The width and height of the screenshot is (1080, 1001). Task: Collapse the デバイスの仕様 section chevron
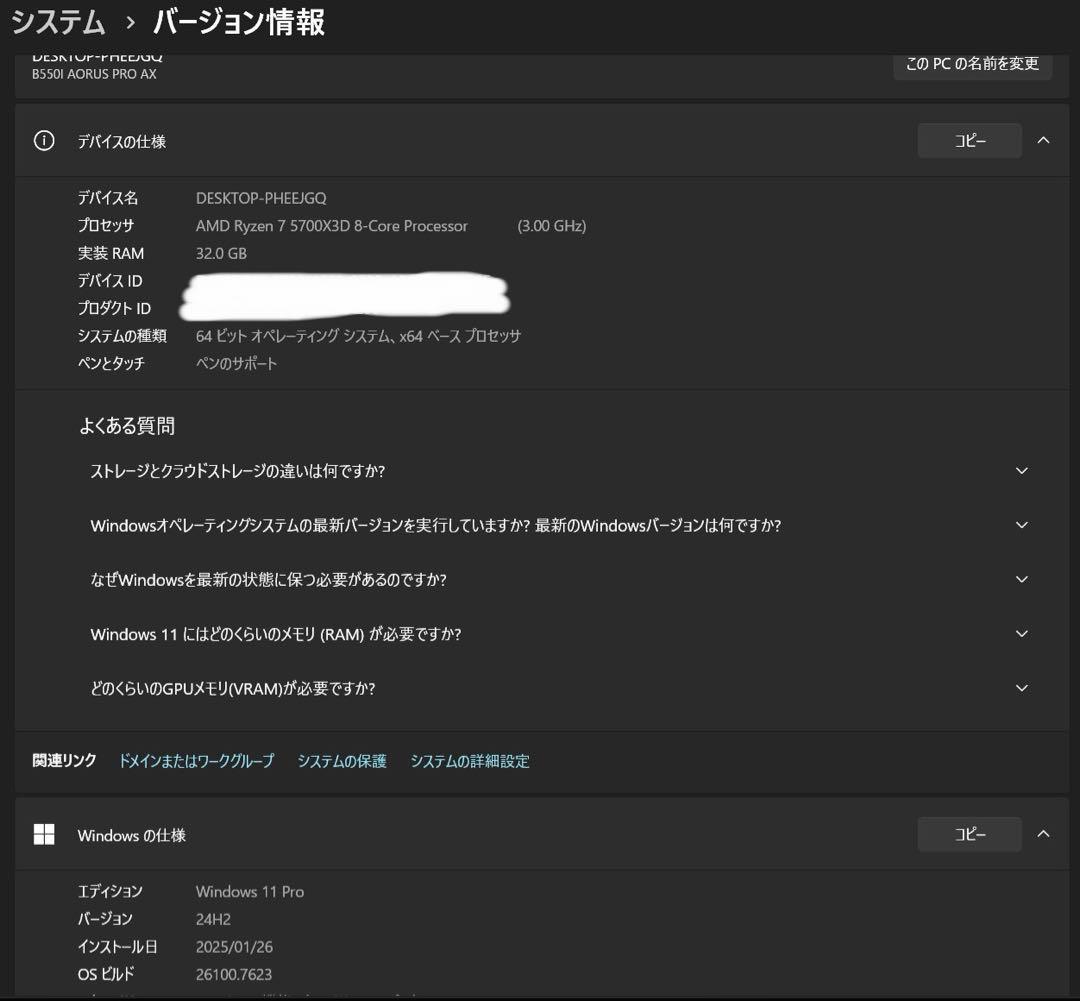point(1044,141)
